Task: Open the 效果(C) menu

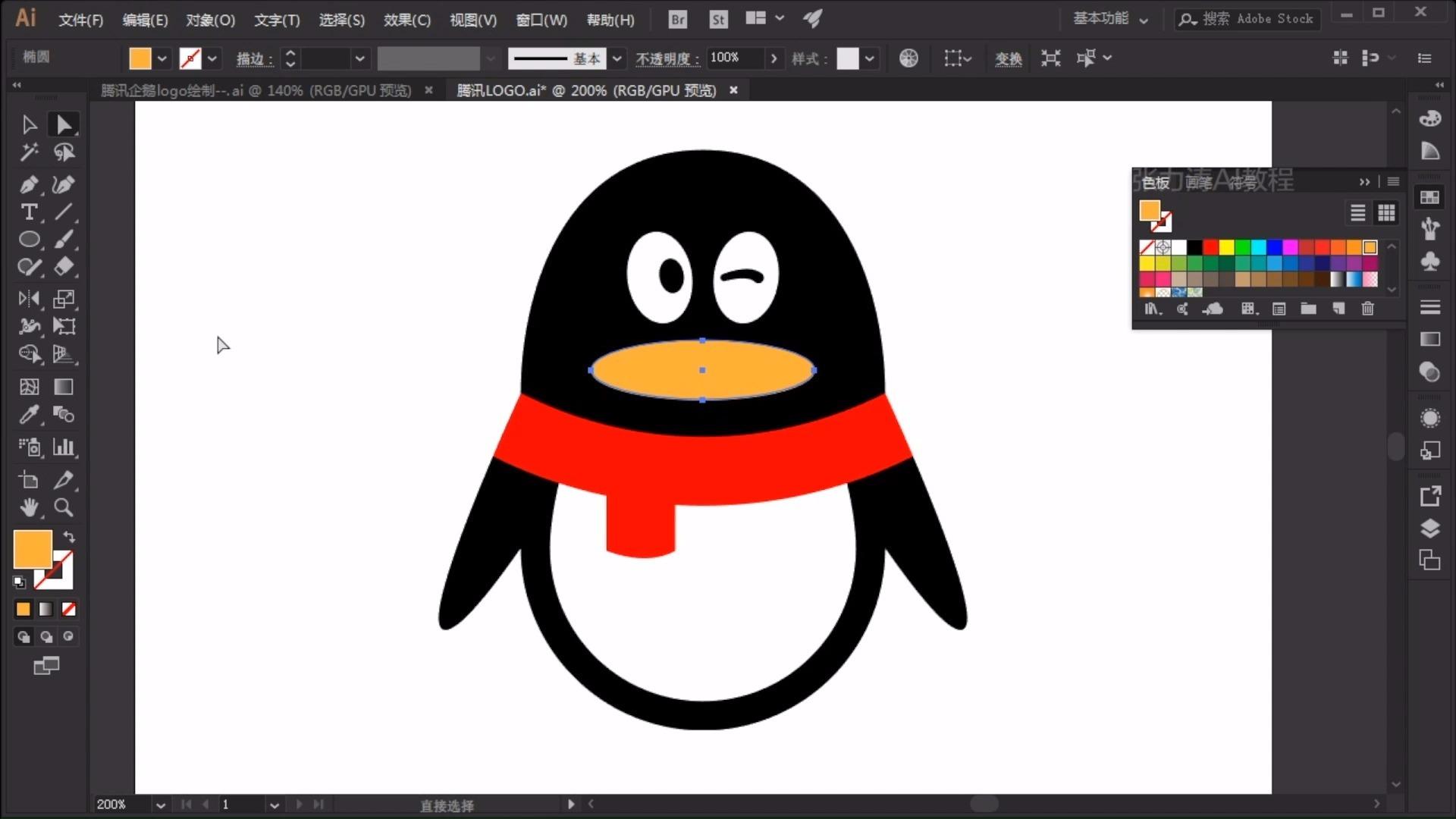Action: tap(406, 20)
